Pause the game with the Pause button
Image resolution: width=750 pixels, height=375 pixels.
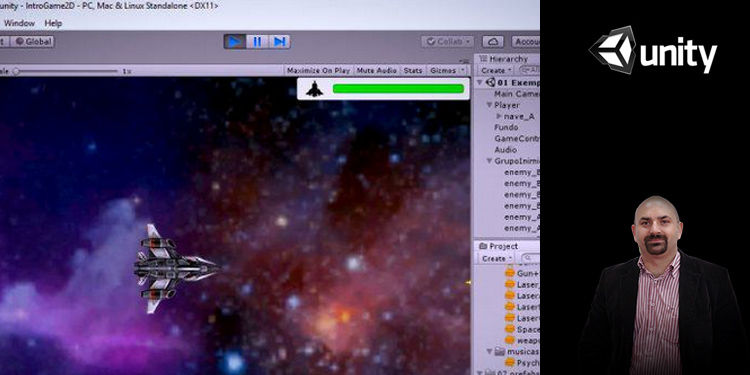pyautogui.click(x=257, y=42)
